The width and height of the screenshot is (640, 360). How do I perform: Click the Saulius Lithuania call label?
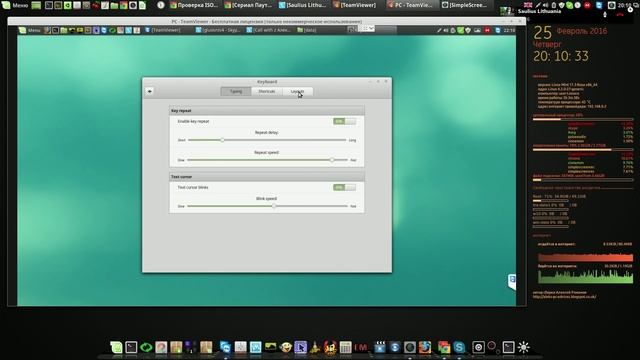[x=539, y=11]
